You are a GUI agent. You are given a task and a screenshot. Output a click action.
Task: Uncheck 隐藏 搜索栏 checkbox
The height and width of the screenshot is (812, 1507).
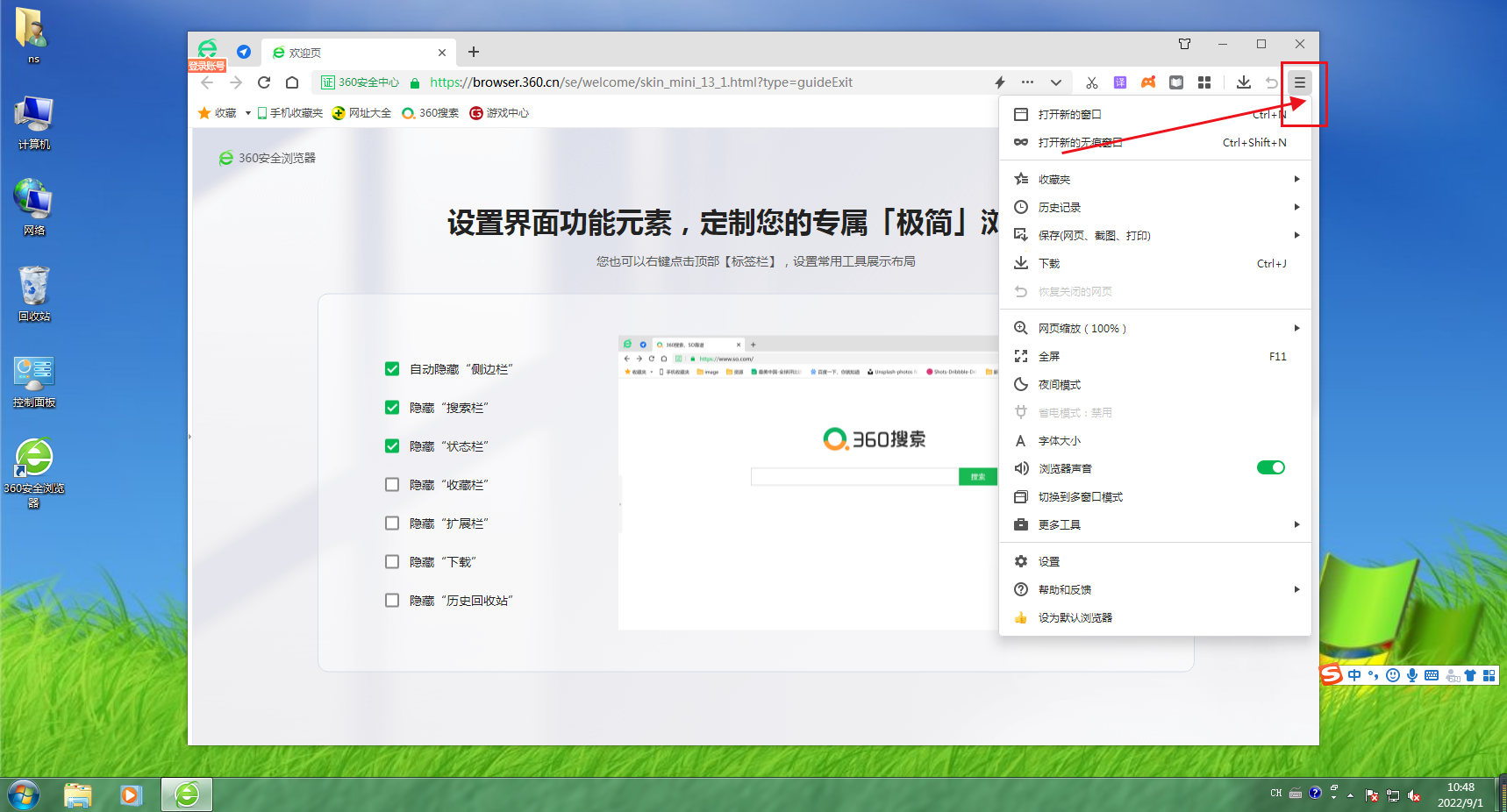point(392,408)
